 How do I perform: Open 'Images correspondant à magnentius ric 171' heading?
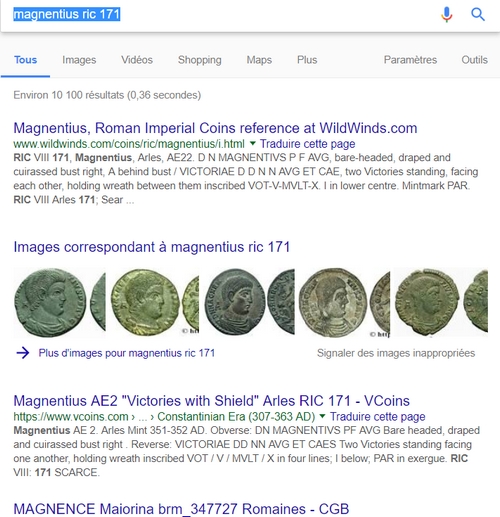(152, 247)
